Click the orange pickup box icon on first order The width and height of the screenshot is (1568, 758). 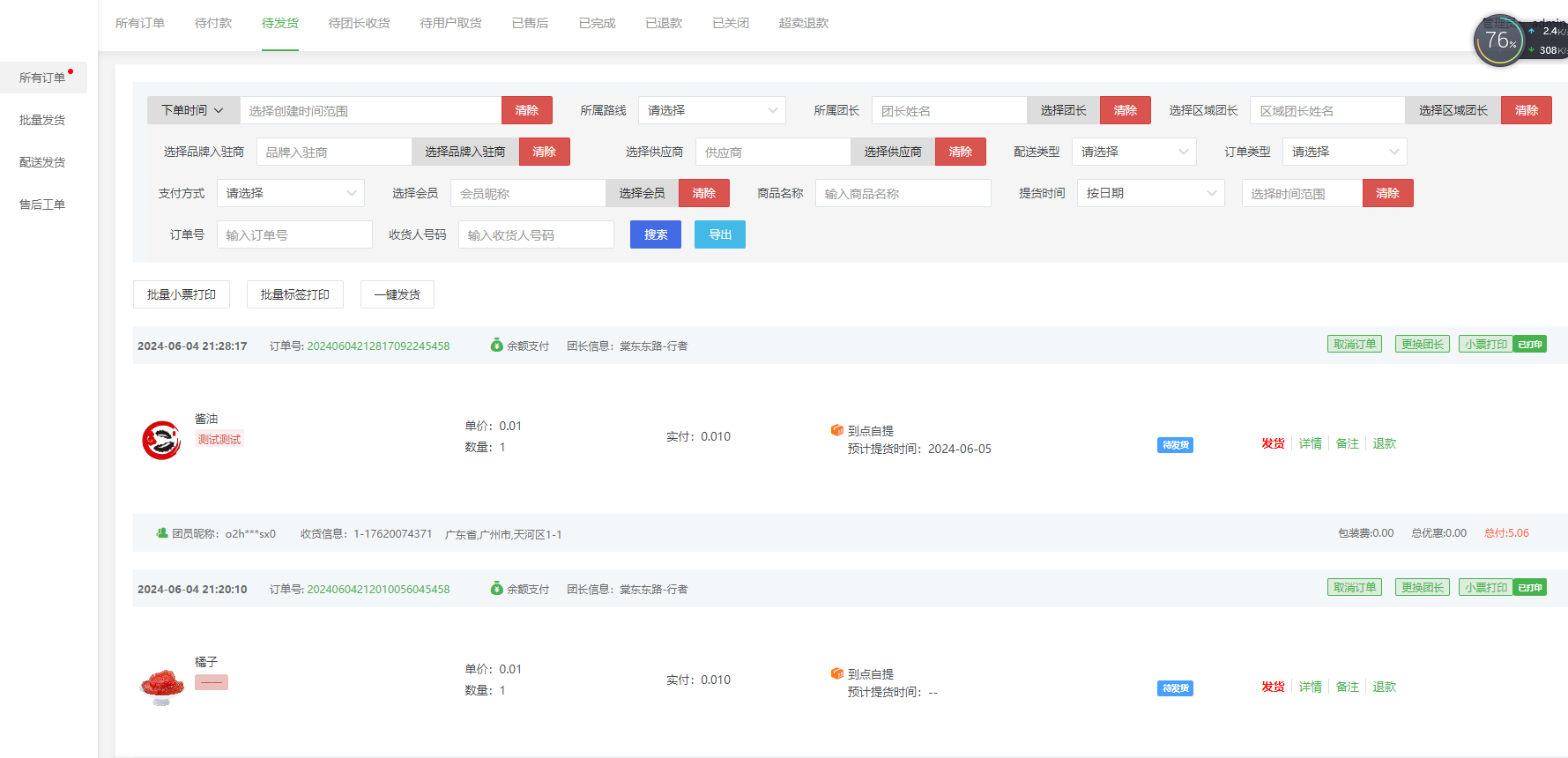click(x=836, y=430)
